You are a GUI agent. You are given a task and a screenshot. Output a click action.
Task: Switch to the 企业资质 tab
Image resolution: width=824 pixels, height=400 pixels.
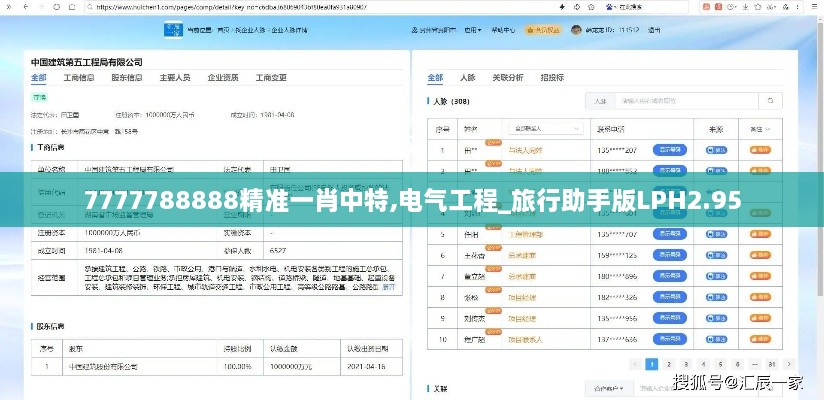coord(223,78)
